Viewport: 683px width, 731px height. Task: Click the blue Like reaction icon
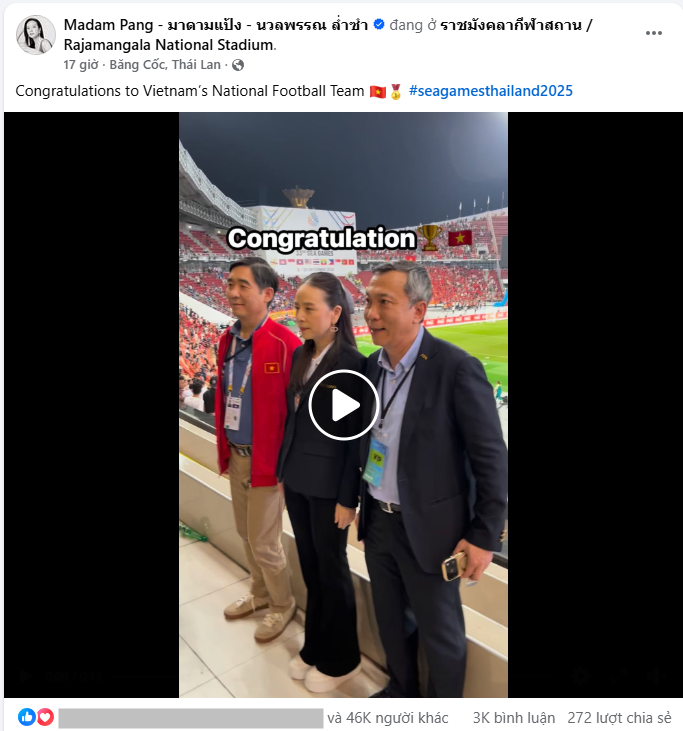tap(27, 717)
